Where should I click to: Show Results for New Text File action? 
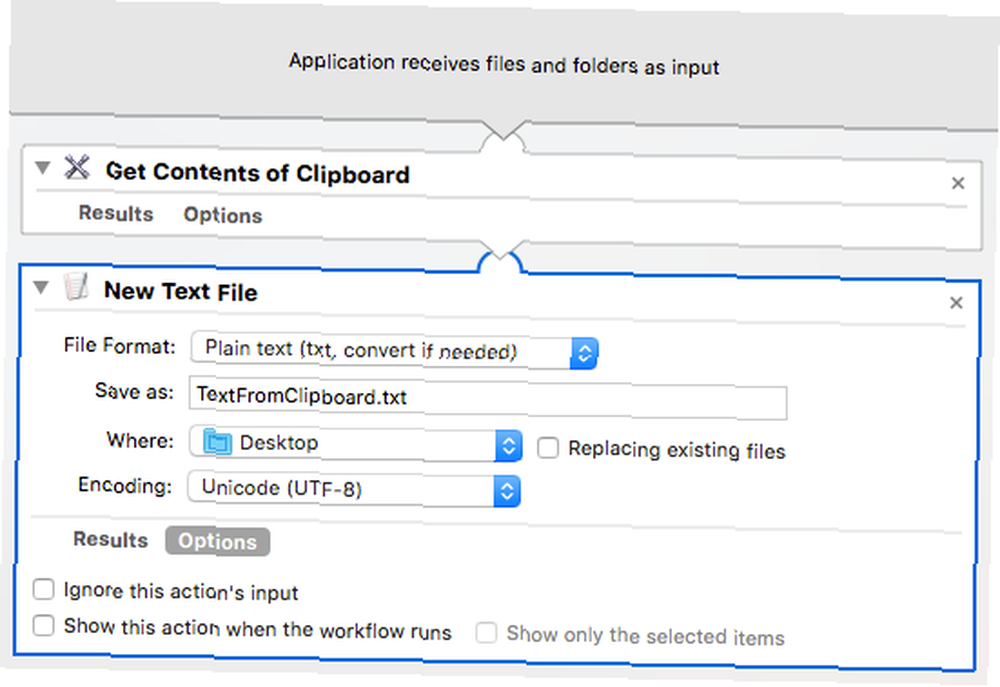click(x=110, y=539)
